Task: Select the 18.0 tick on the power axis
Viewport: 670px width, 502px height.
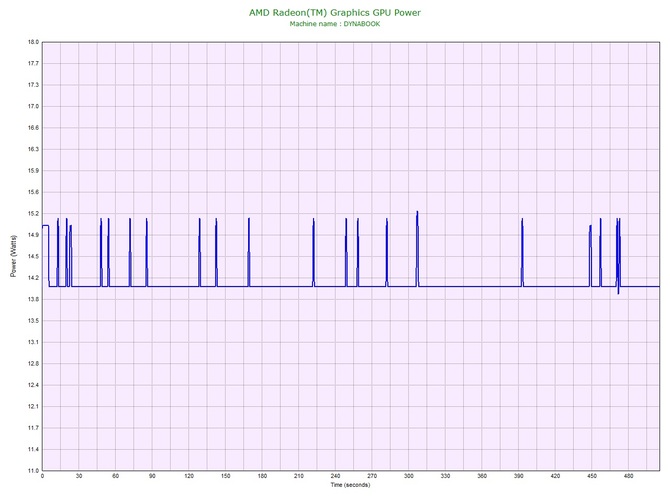Action: (x=32, y=42)
